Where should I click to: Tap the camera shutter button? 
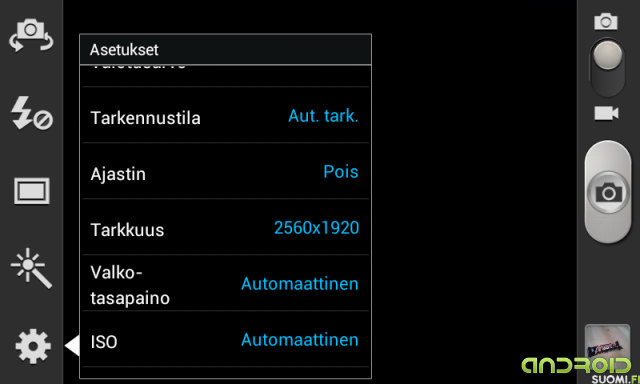[x=608, y=192]
